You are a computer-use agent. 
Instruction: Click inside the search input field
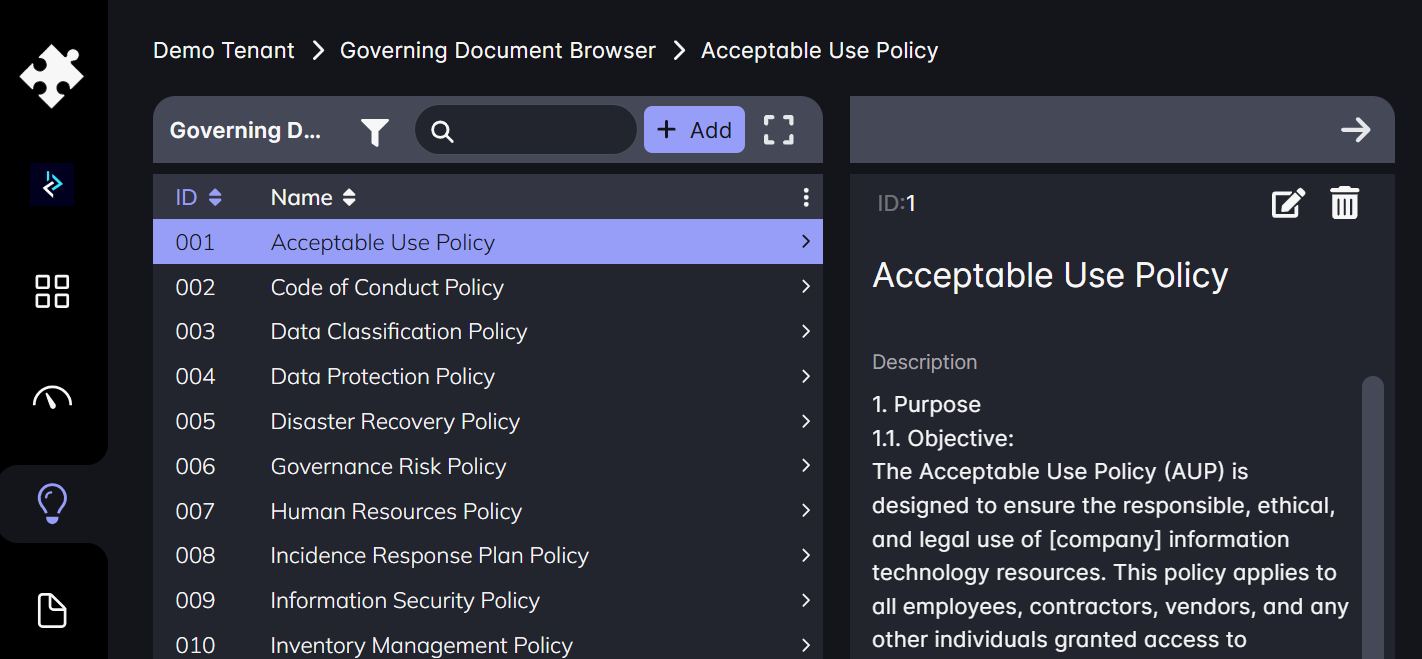[x=527, y=129]
